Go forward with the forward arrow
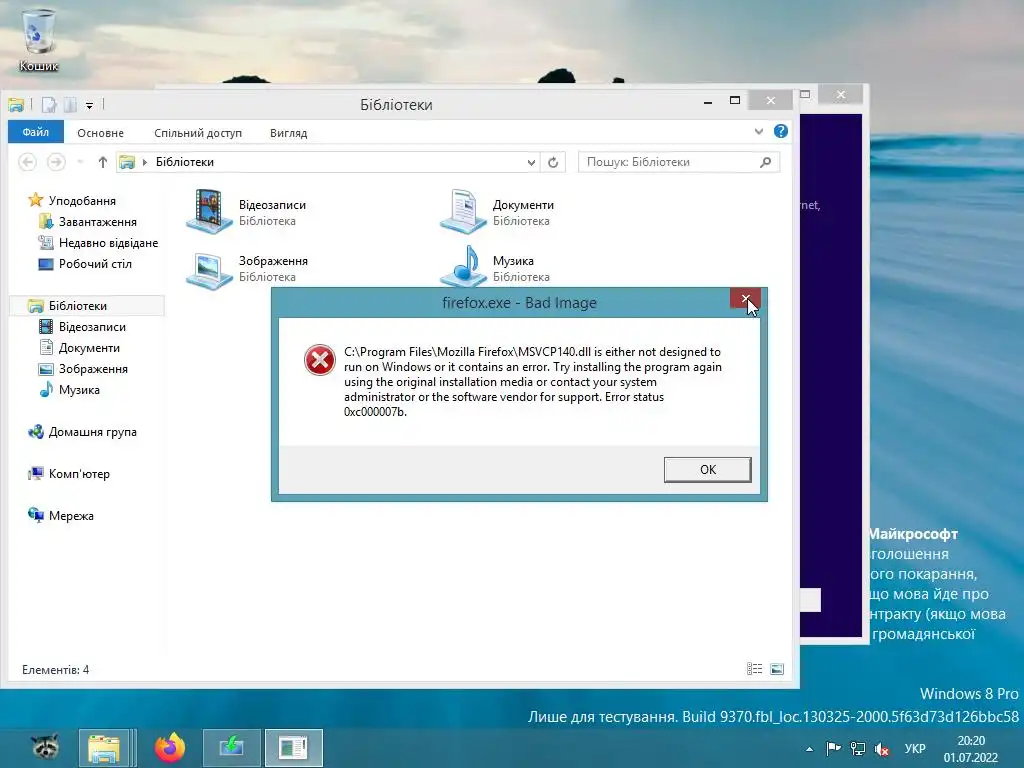 56,161
